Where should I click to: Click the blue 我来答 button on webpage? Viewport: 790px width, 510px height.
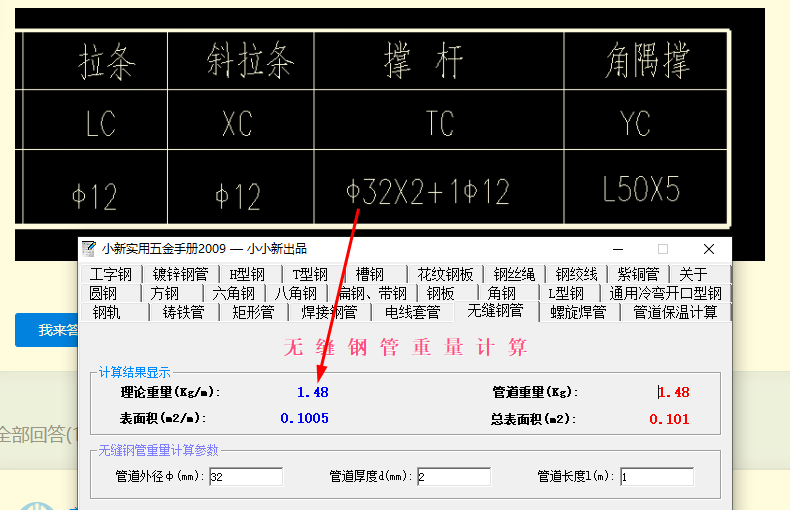[47, 330]
